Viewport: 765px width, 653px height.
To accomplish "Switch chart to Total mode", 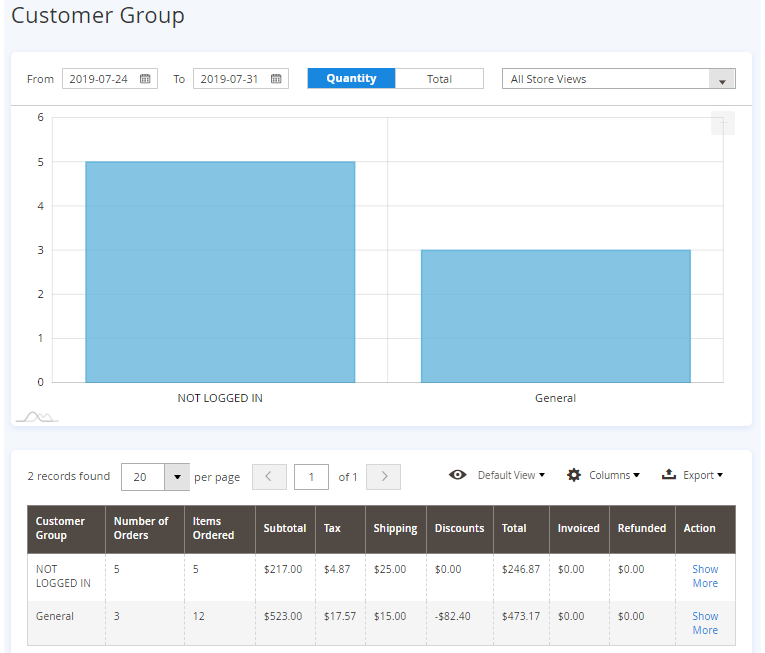I will (439, 79).
